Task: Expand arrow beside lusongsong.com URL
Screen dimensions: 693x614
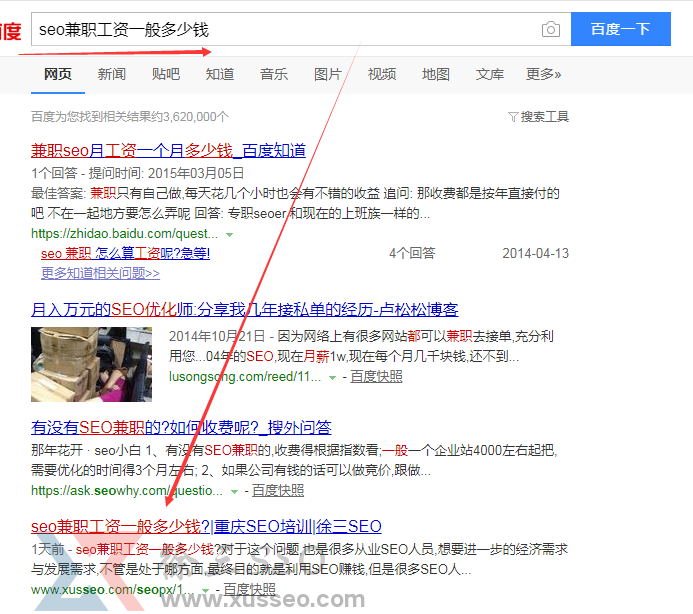Action: (333, 377)
